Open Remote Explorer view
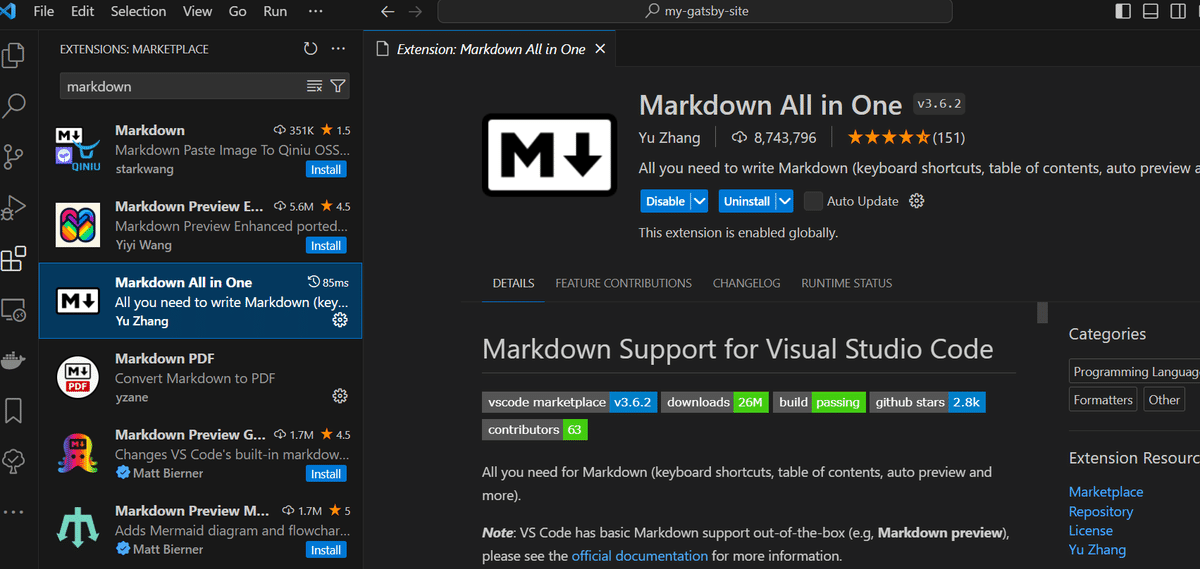The height and width of the screenshot is (569, 1200). pyautogui.click(x=14, y=309)
